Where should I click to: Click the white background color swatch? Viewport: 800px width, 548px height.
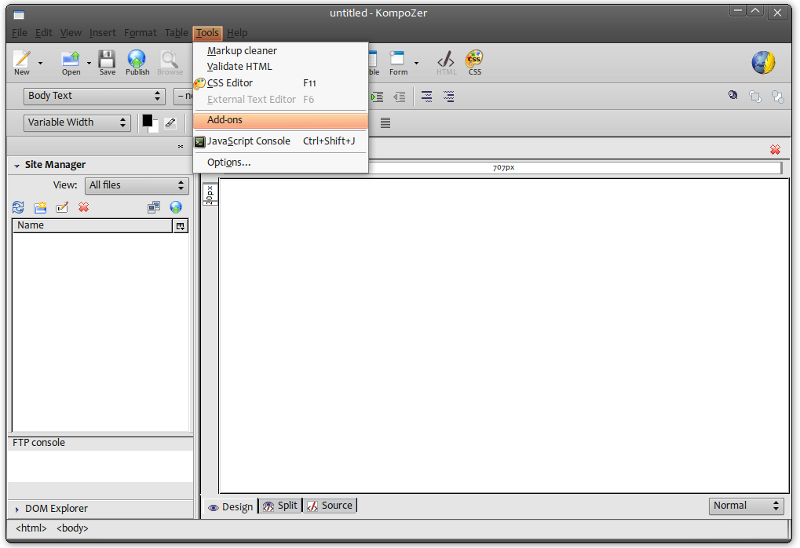coord(155,128)
